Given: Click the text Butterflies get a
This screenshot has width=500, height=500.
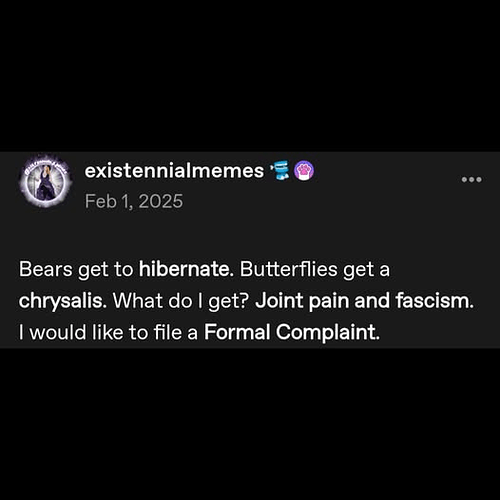Looking at the screenshot, I should pyautogui.click(x=315, y=269).
